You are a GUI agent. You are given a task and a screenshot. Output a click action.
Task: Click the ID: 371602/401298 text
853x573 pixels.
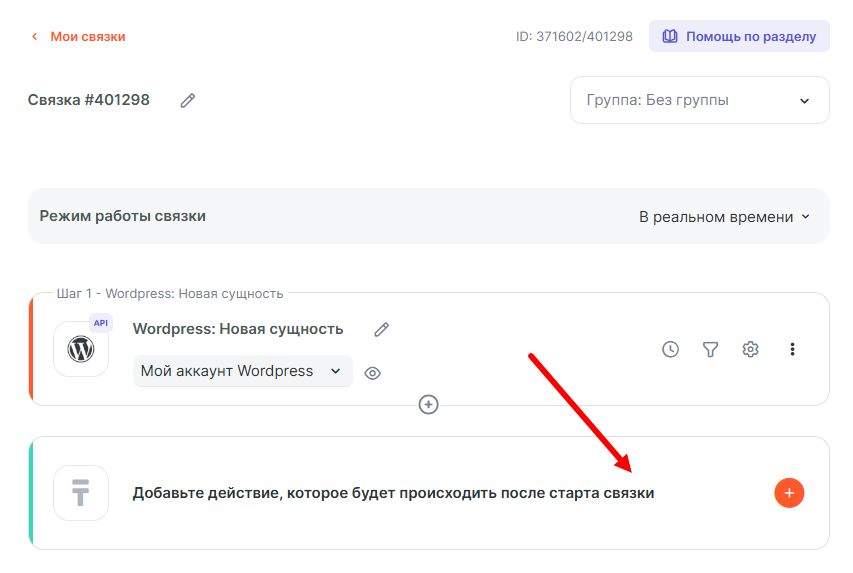(x=574, y=36)
